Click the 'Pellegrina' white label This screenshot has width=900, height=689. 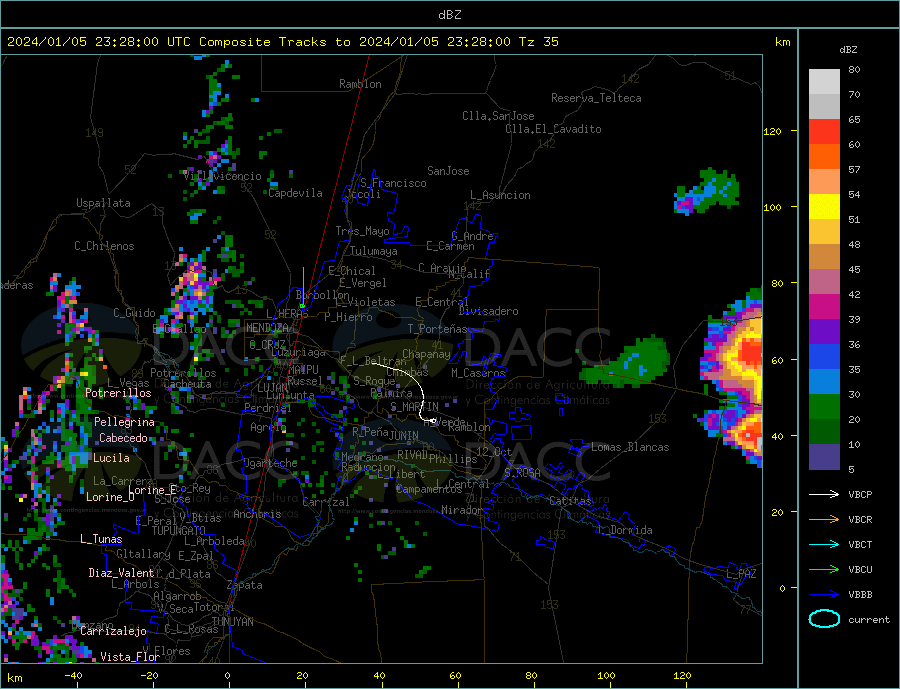tap(124, 422)
